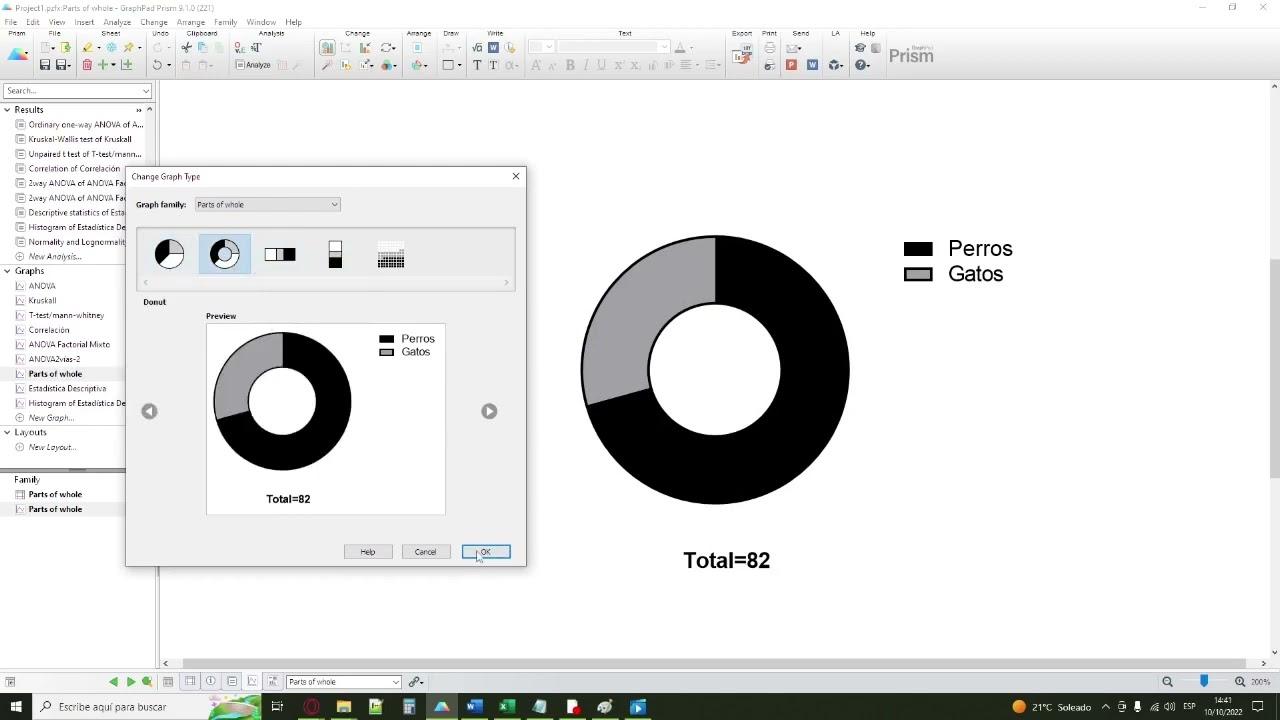1280x720 pixels.
Task: Close the Change Graph Type dialog
Action: tap(516, 177)
